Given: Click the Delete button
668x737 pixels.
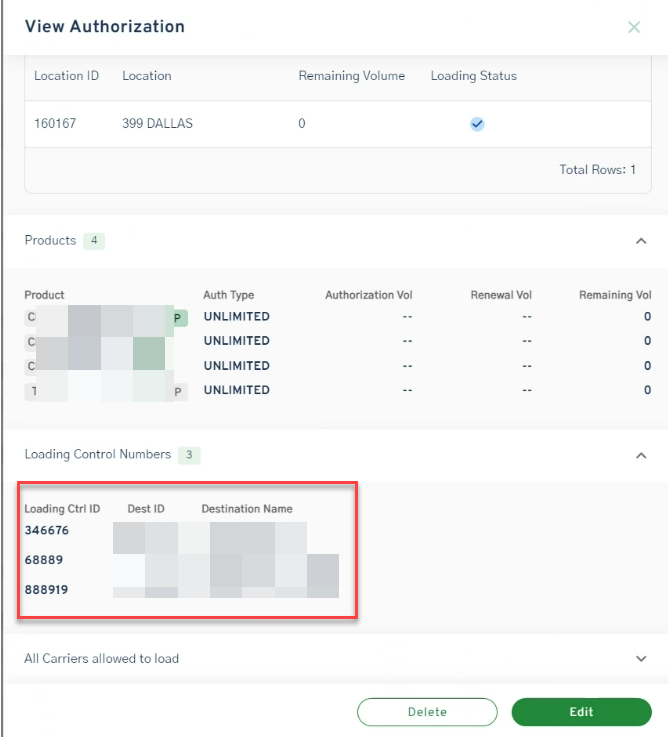Looking at the screenshot, I should pos(427,712).
